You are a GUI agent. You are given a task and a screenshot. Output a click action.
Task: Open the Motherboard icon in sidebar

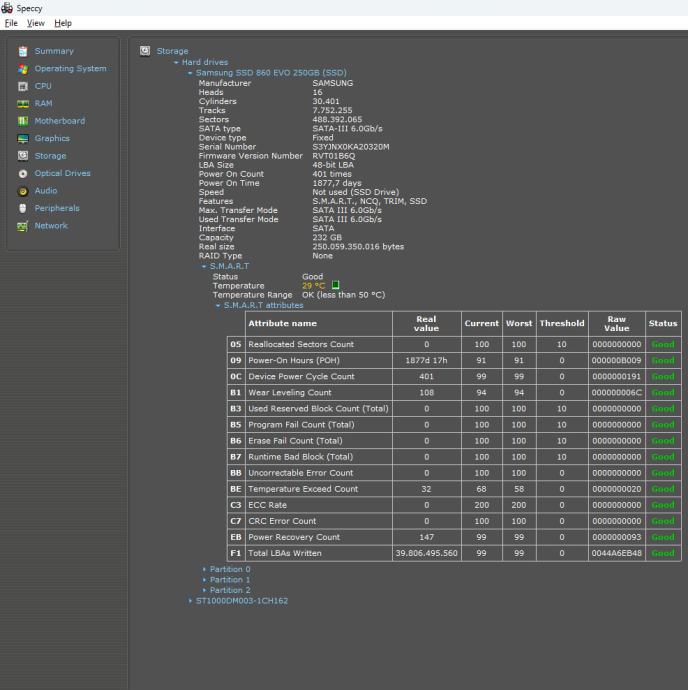point(23,121)
